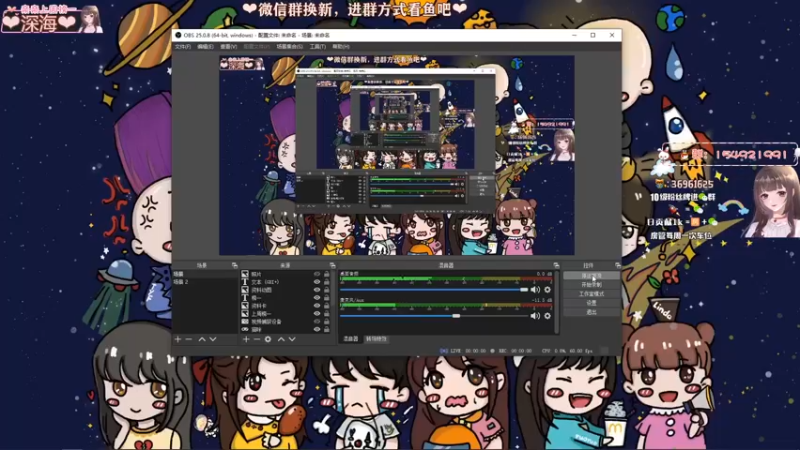Lock the 文本 (GDI+) source

coord(327,282)
